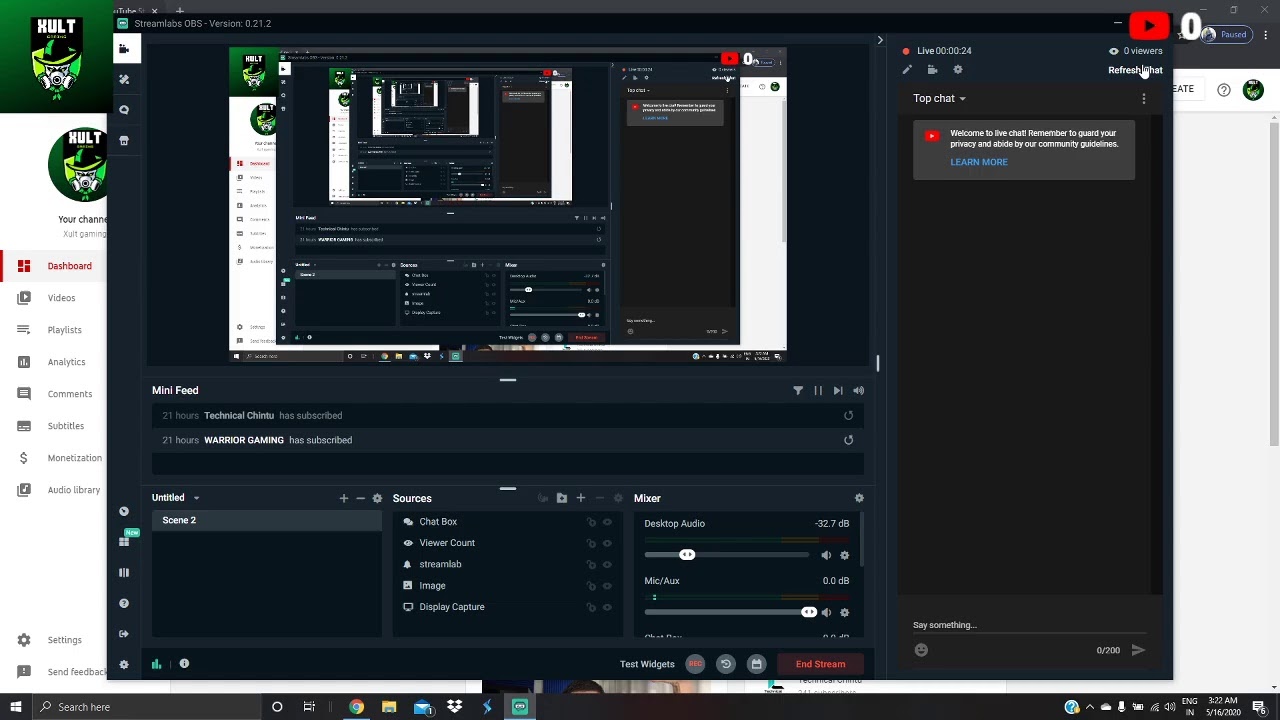The width and height of the screenshot is (1280, 720).
Task: Add a new scene with plus icon
Action: (x=344, y=498)
